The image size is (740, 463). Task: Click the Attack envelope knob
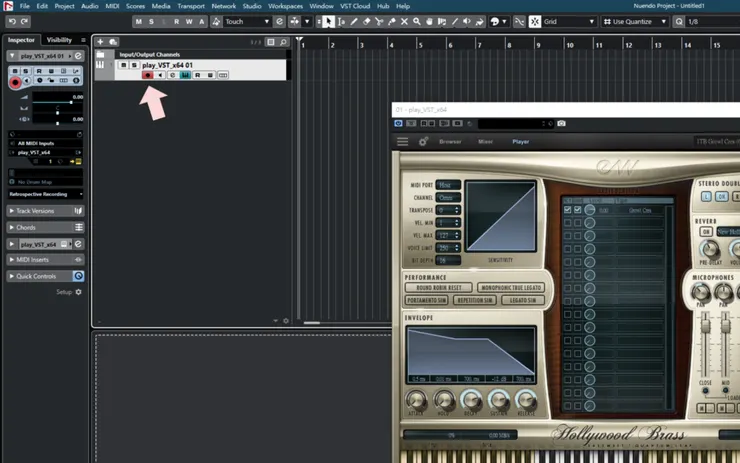click(x=416, y=400)
